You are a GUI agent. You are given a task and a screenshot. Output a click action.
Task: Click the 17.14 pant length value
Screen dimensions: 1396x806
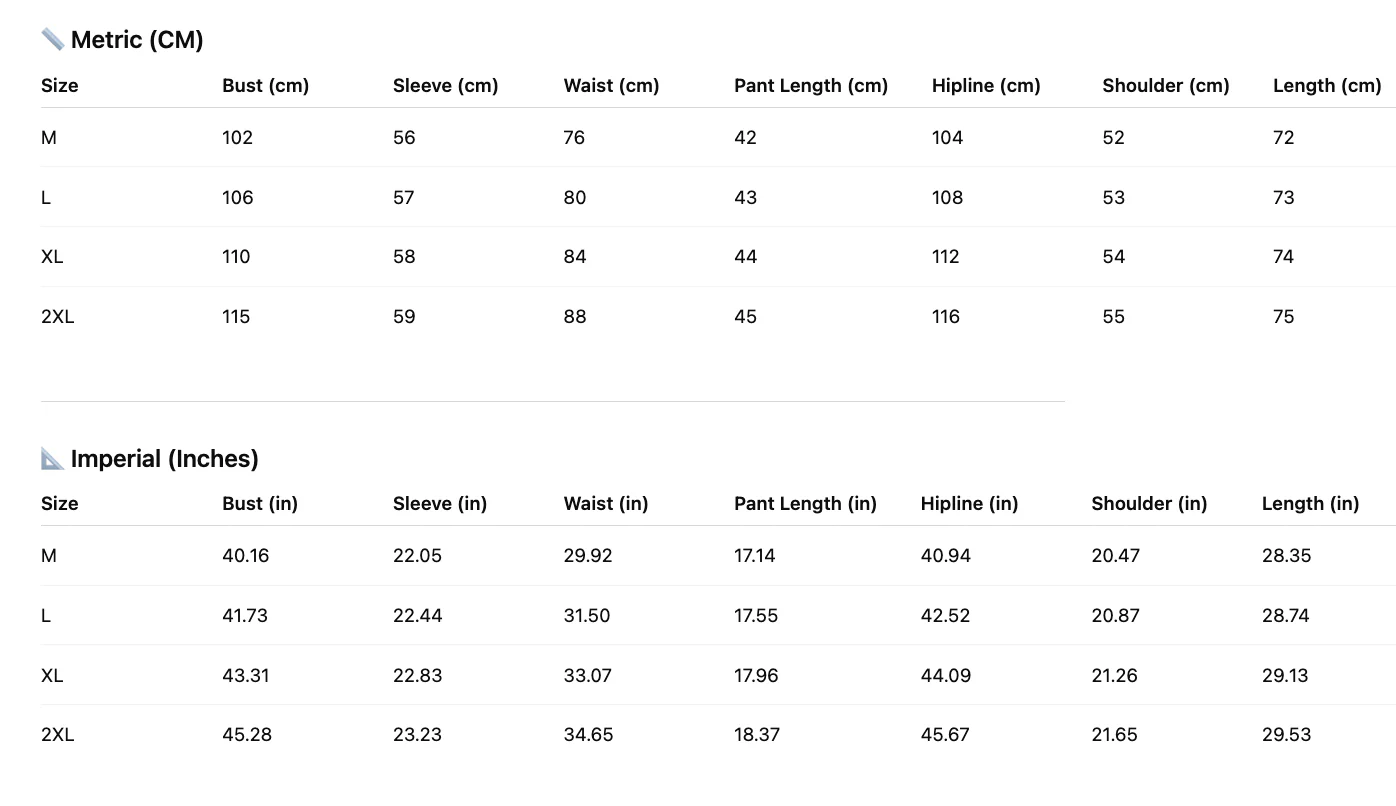[x=754, y=556]
